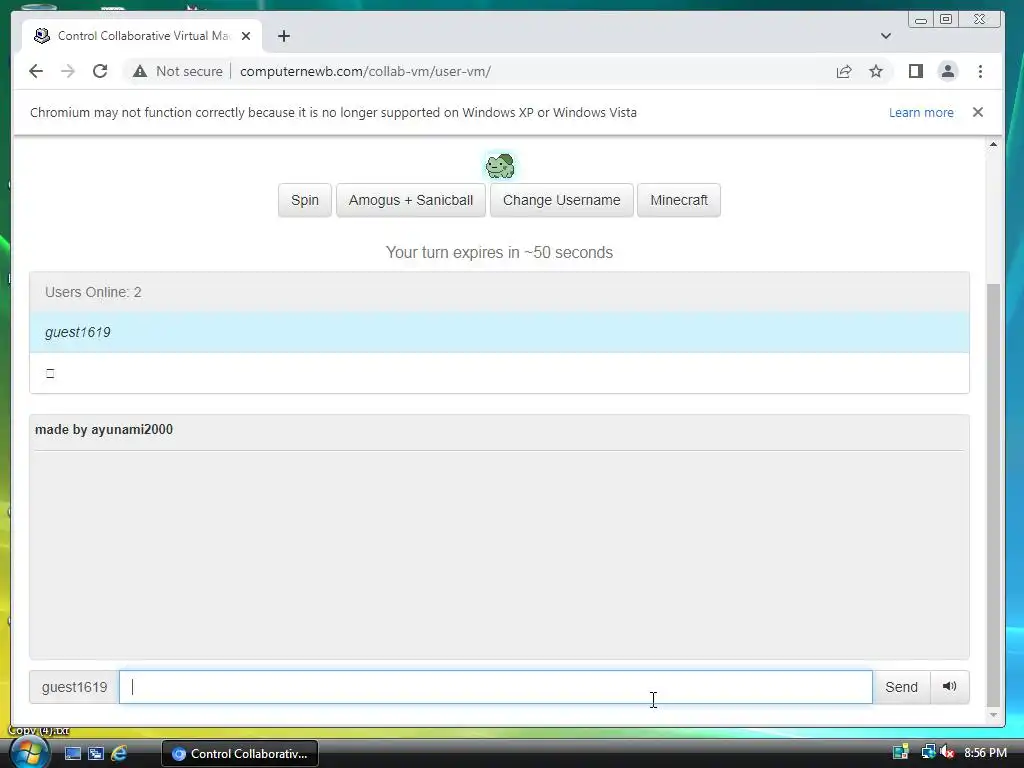The height and width of the screenshot is (768, 1024).
Task: Click the muted volume tray icon
Action: coord(947,752)
